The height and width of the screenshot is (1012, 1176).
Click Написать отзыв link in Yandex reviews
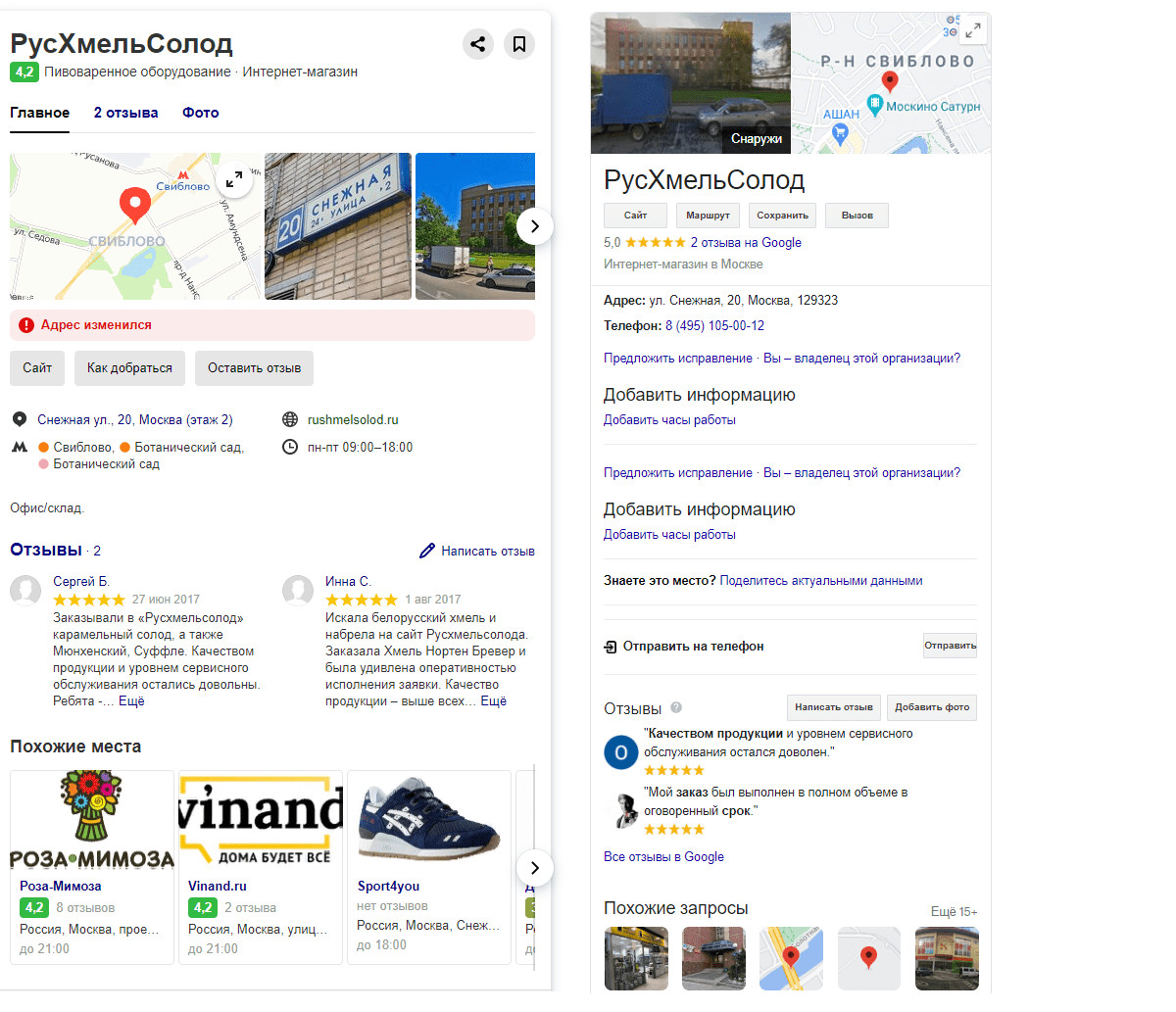click(x=488, y=551)
